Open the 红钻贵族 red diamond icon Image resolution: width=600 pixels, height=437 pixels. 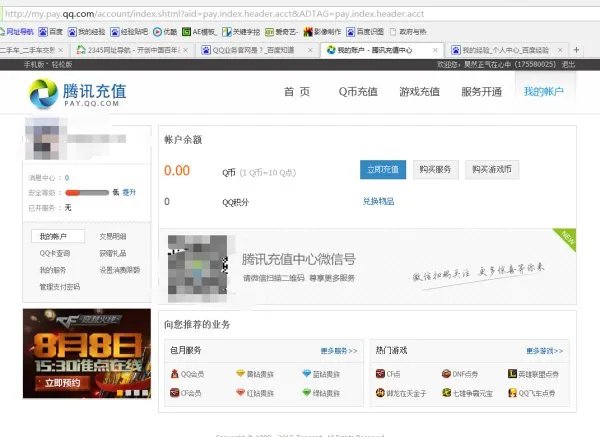pos(240,393)
